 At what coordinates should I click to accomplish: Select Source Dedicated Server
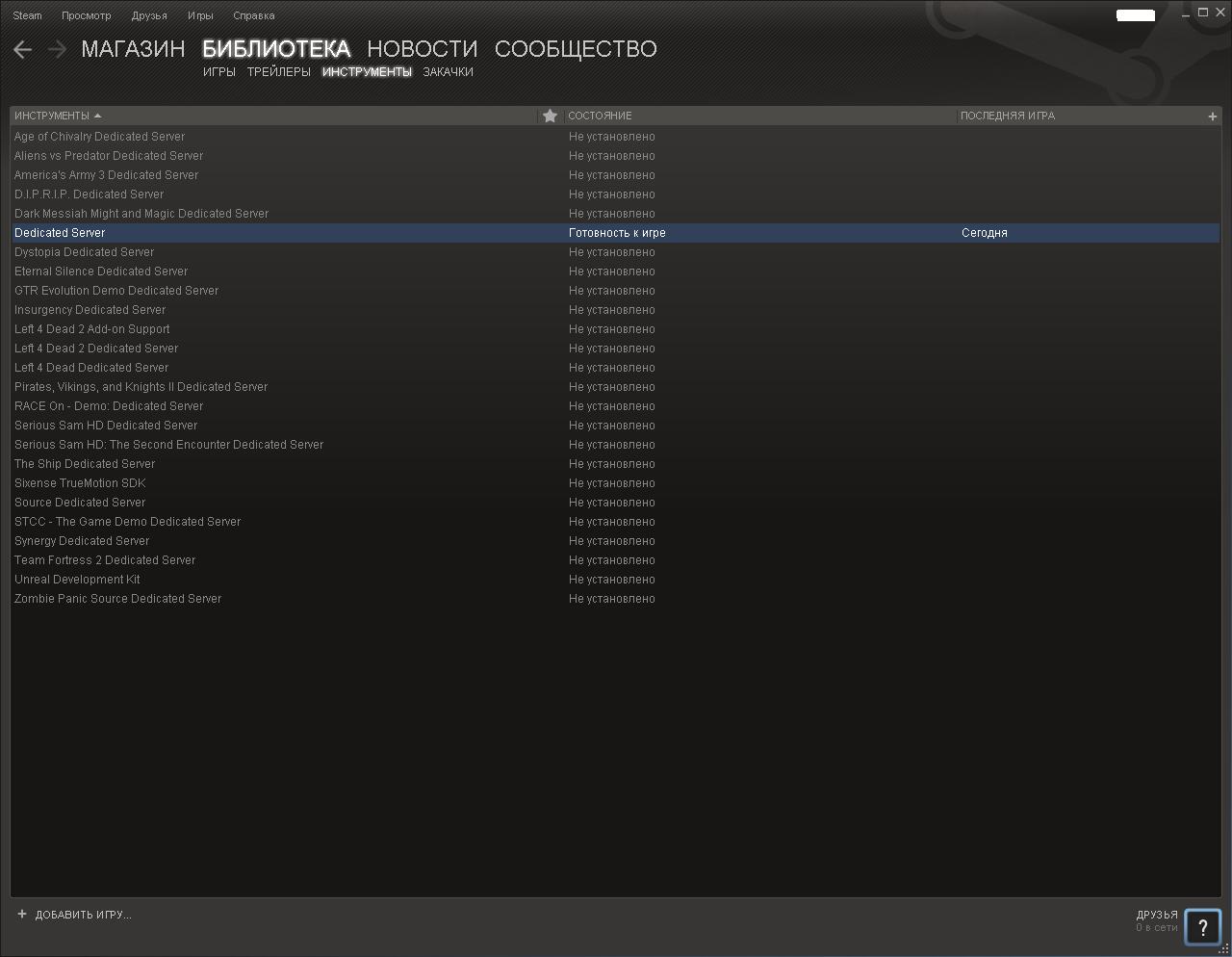(615, 503)
